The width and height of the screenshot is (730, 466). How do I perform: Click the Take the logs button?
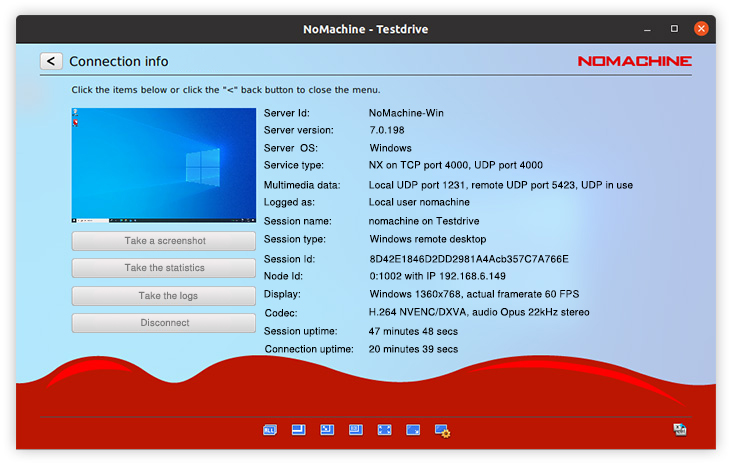164,296
